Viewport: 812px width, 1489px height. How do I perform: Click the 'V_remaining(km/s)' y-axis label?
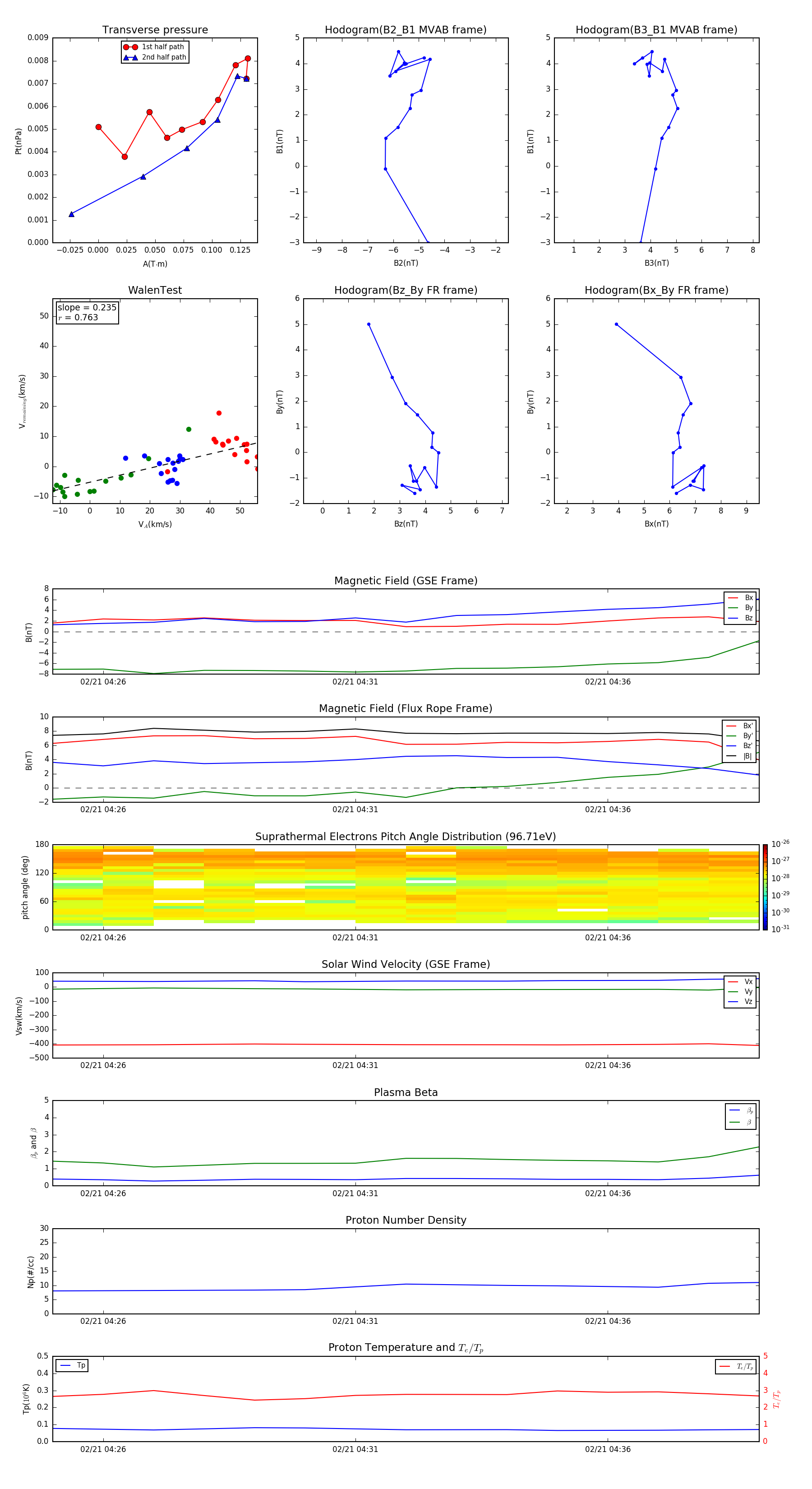tap(22, 401)
